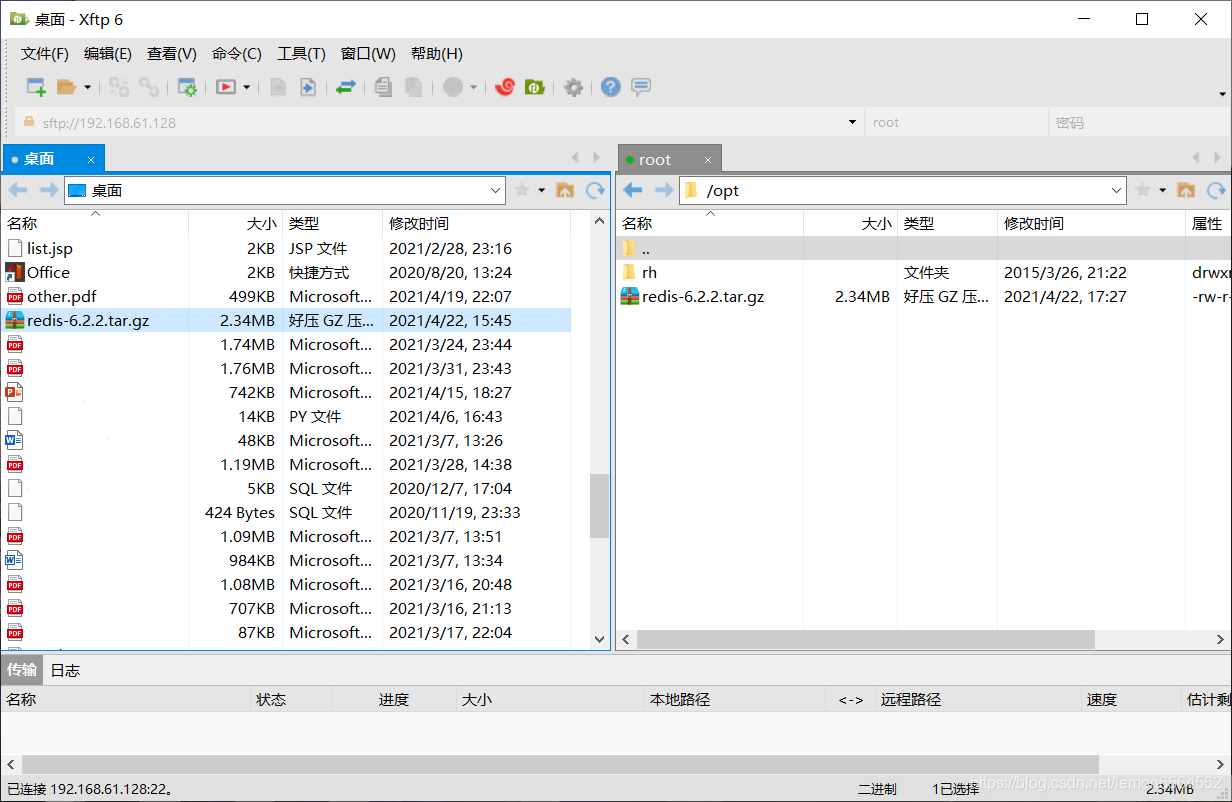Click the New Session toolbar icon
Image resolution: width=1232 pixels, height=802 pixels.
point(36,87)
